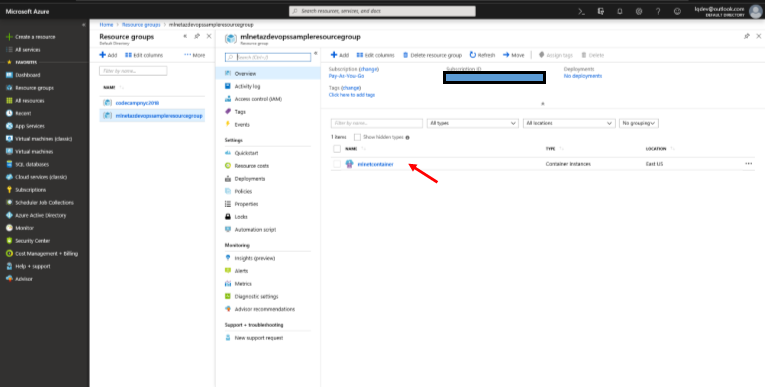Open the ellipsis menu for the mlnetcontainer row
This screenshot has height=387, width=765.
pos(748,164)
